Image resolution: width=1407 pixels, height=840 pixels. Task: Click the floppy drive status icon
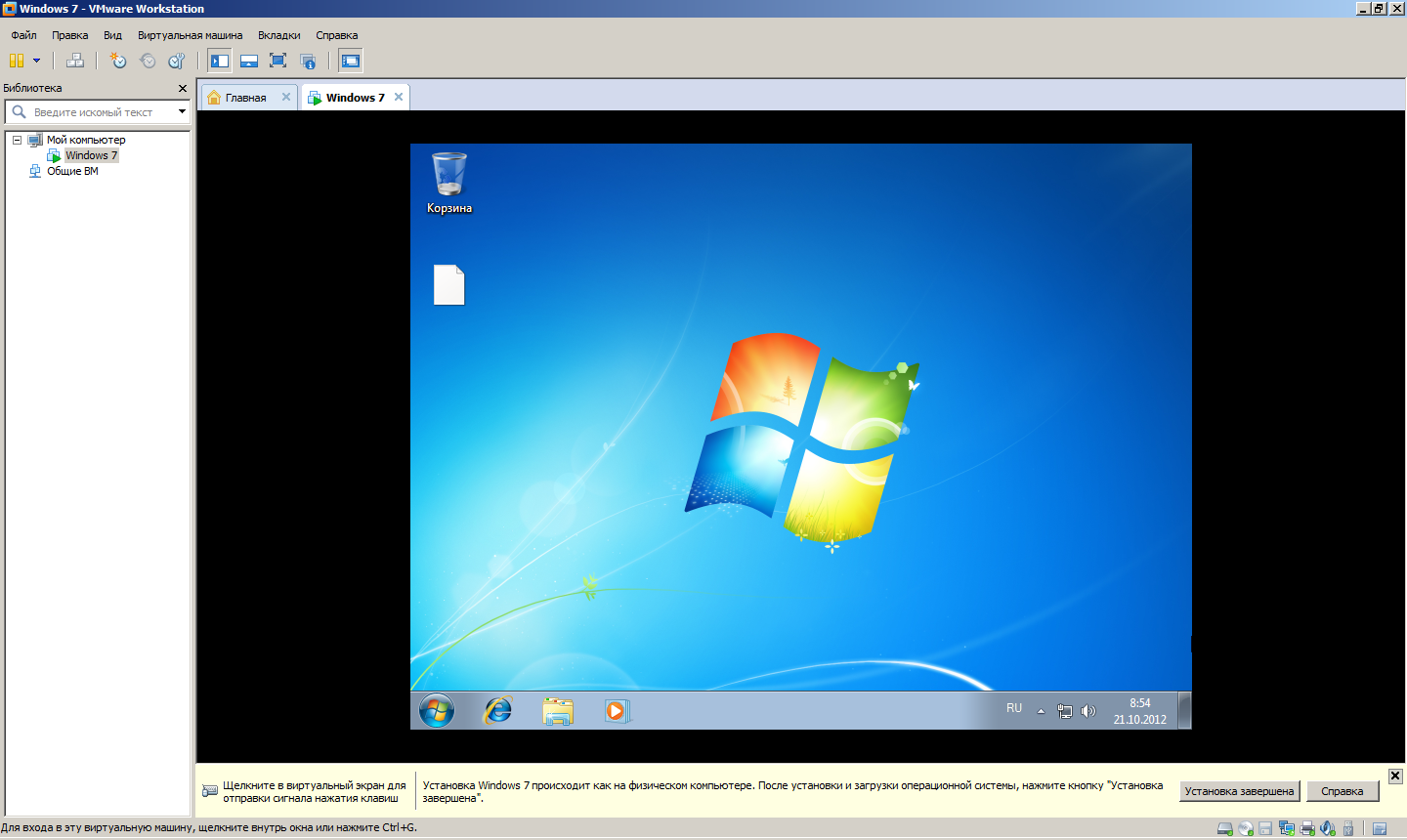tap(1265, 828)
